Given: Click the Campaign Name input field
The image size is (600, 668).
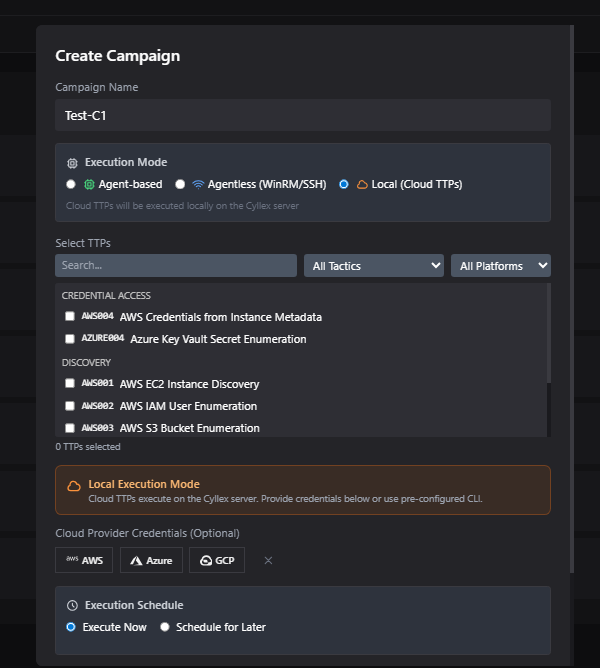Looking at the screenshot, I should (x=303, y=115).
